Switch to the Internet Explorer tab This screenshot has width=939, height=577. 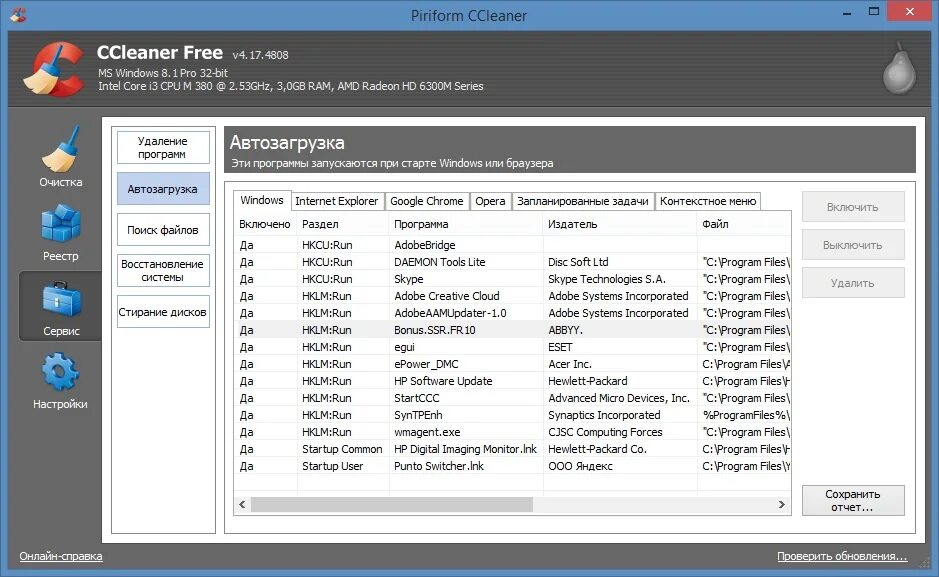click(x=337, y=201)
